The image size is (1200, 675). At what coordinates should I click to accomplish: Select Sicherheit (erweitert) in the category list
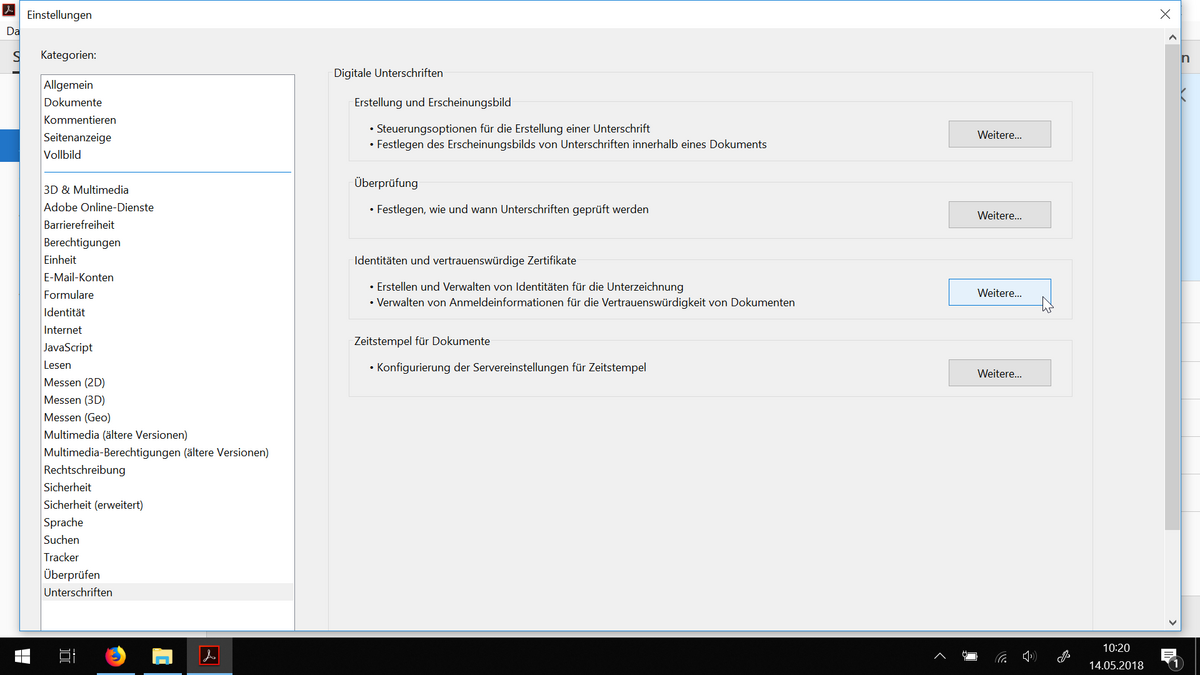[93, 505]
